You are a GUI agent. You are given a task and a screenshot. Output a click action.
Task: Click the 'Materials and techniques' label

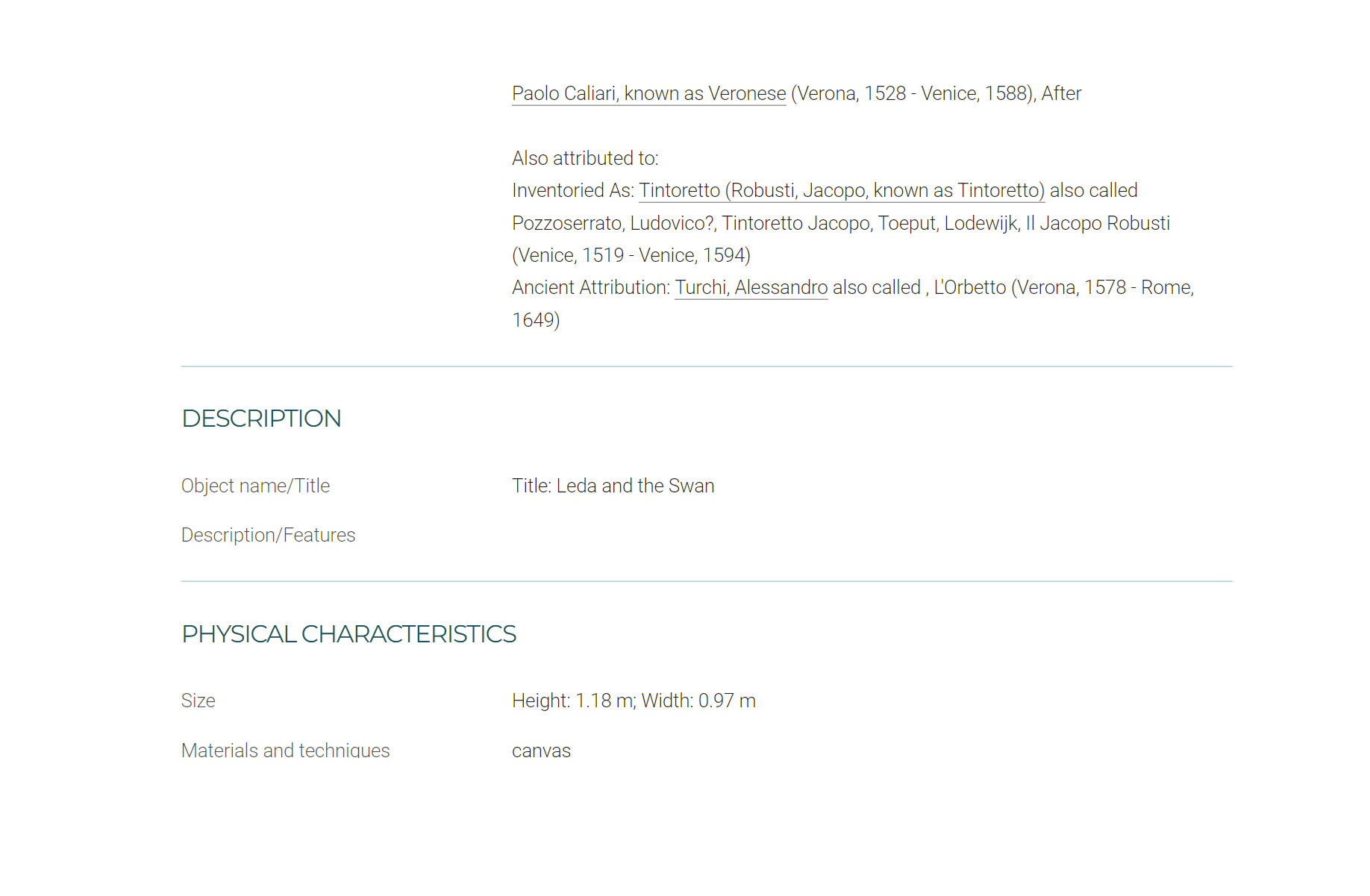pos(285,751)
